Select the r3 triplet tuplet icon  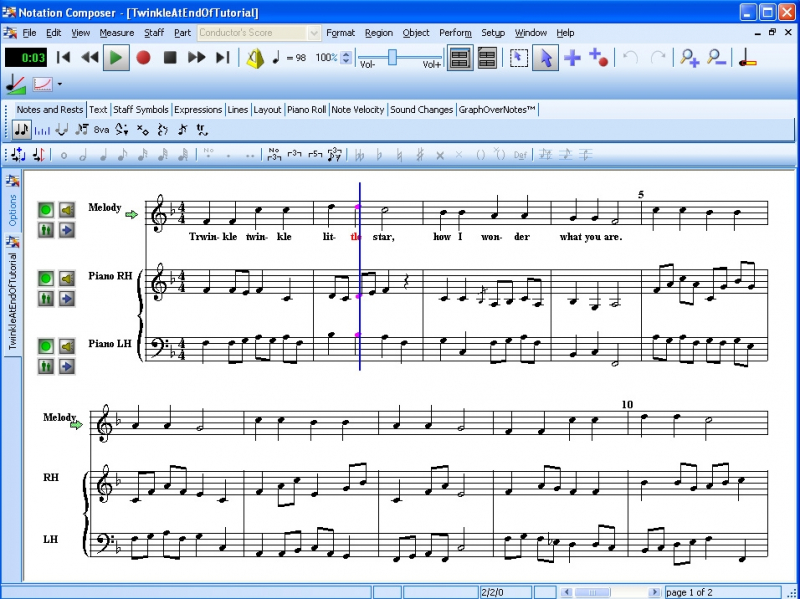click(x=294, y=155)
